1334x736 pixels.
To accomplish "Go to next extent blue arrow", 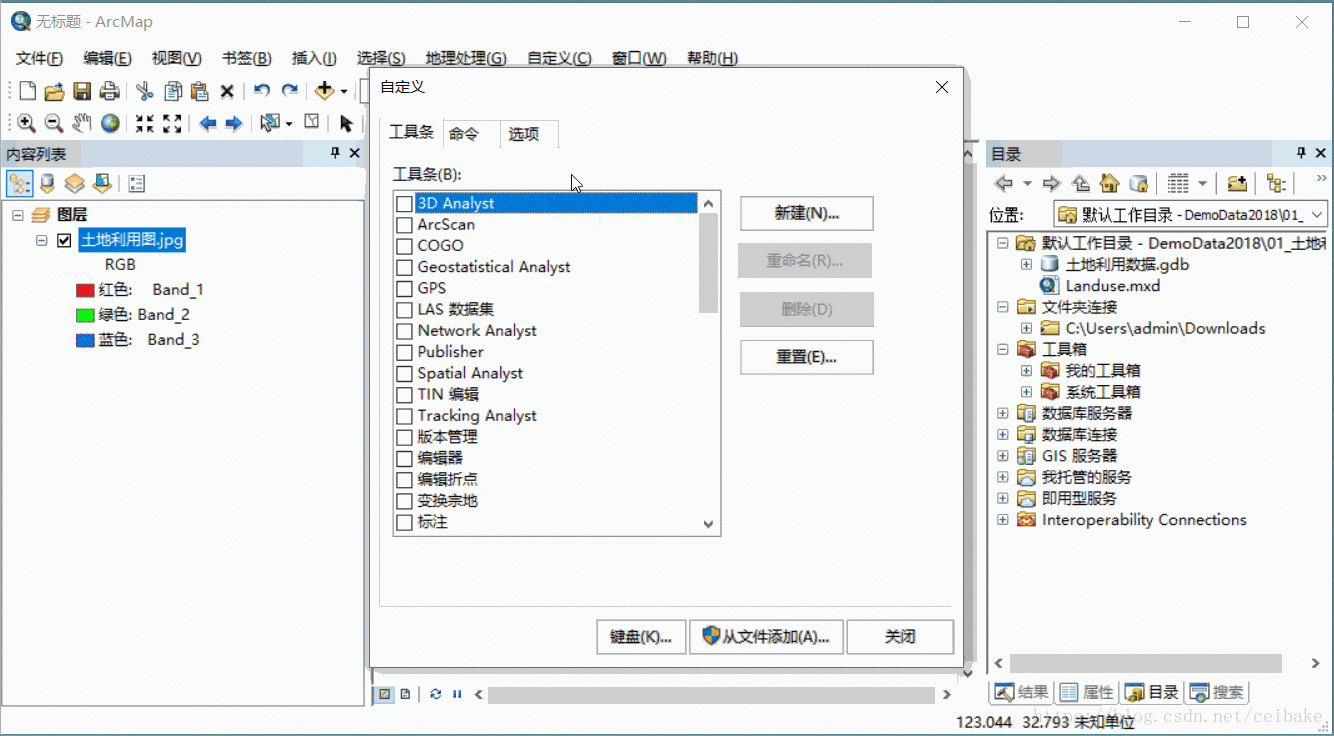I will coord(234,123).
